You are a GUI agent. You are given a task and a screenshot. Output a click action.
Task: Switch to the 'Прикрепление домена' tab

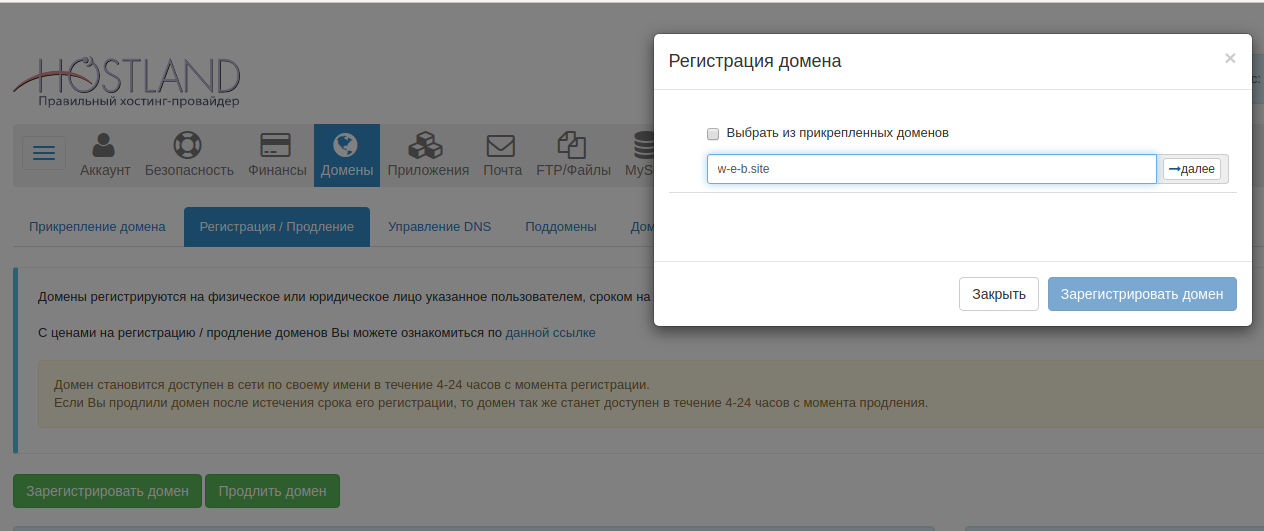pyautogui.click(x=97, y=227)
